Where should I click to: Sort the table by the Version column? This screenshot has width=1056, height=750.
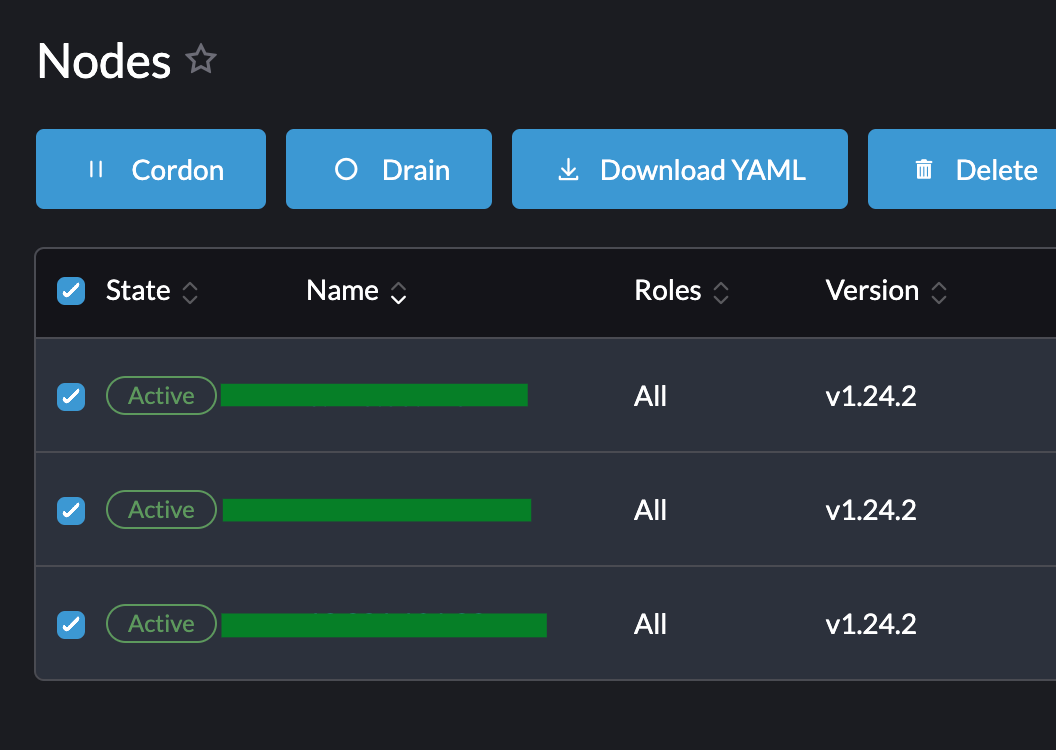(x=939, y=293)
